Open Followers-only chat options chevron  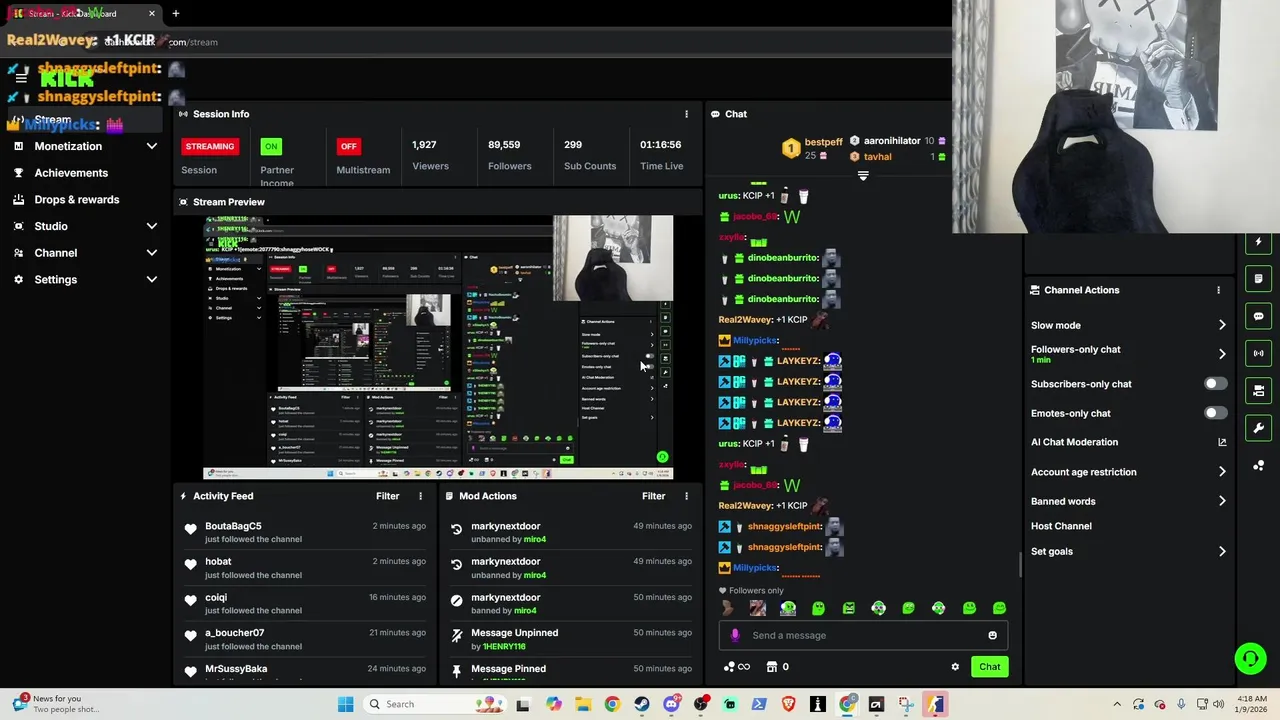coord(1222,354)
